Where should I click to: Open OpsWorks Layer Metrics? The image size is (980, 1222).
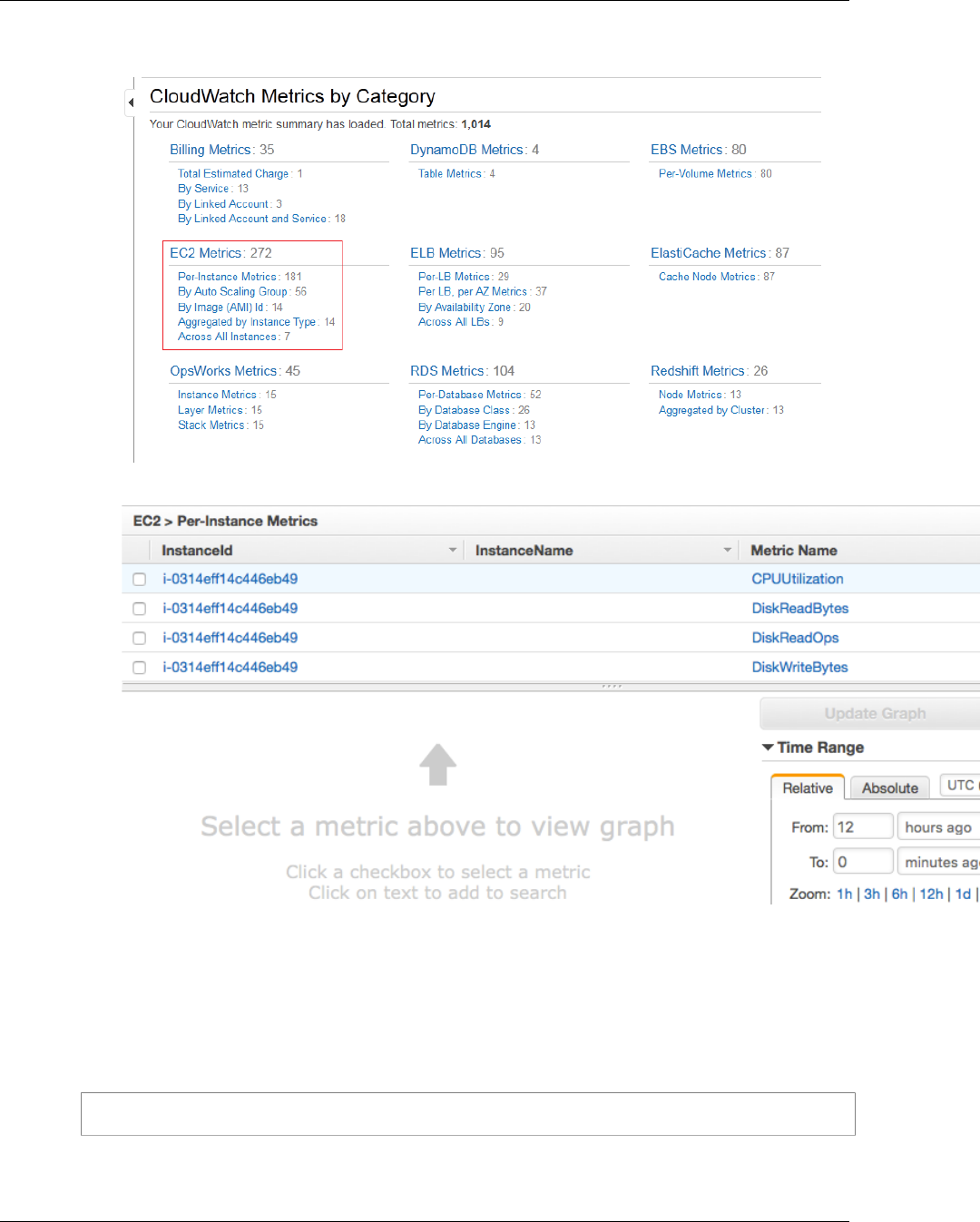[x=211, y=410]
